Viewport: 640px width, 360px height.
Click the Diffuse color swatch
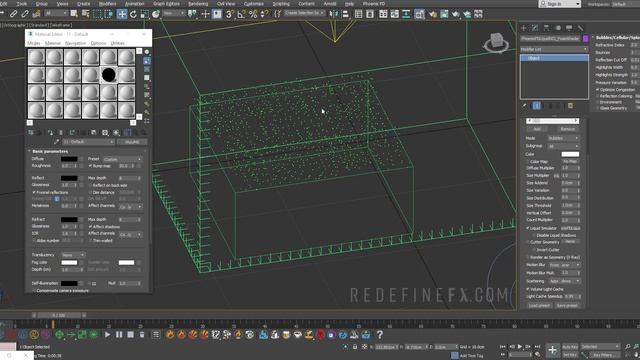pos(69,159)
